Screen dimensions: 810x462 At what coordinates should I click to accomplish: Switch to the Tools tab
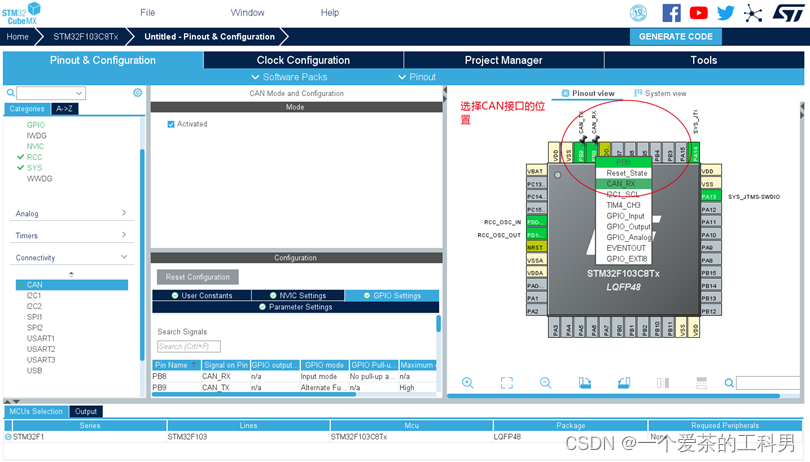coord(704,60)
